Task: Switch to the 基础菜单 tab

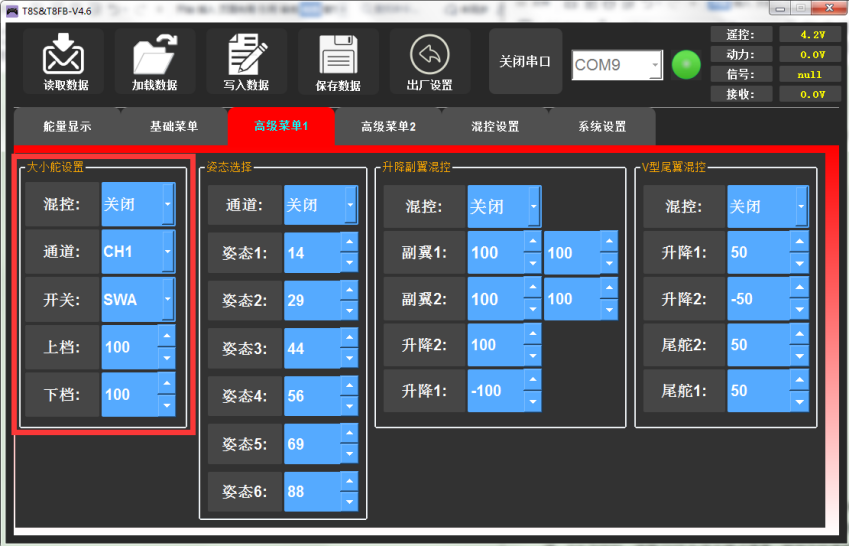Action: point(174,127)
